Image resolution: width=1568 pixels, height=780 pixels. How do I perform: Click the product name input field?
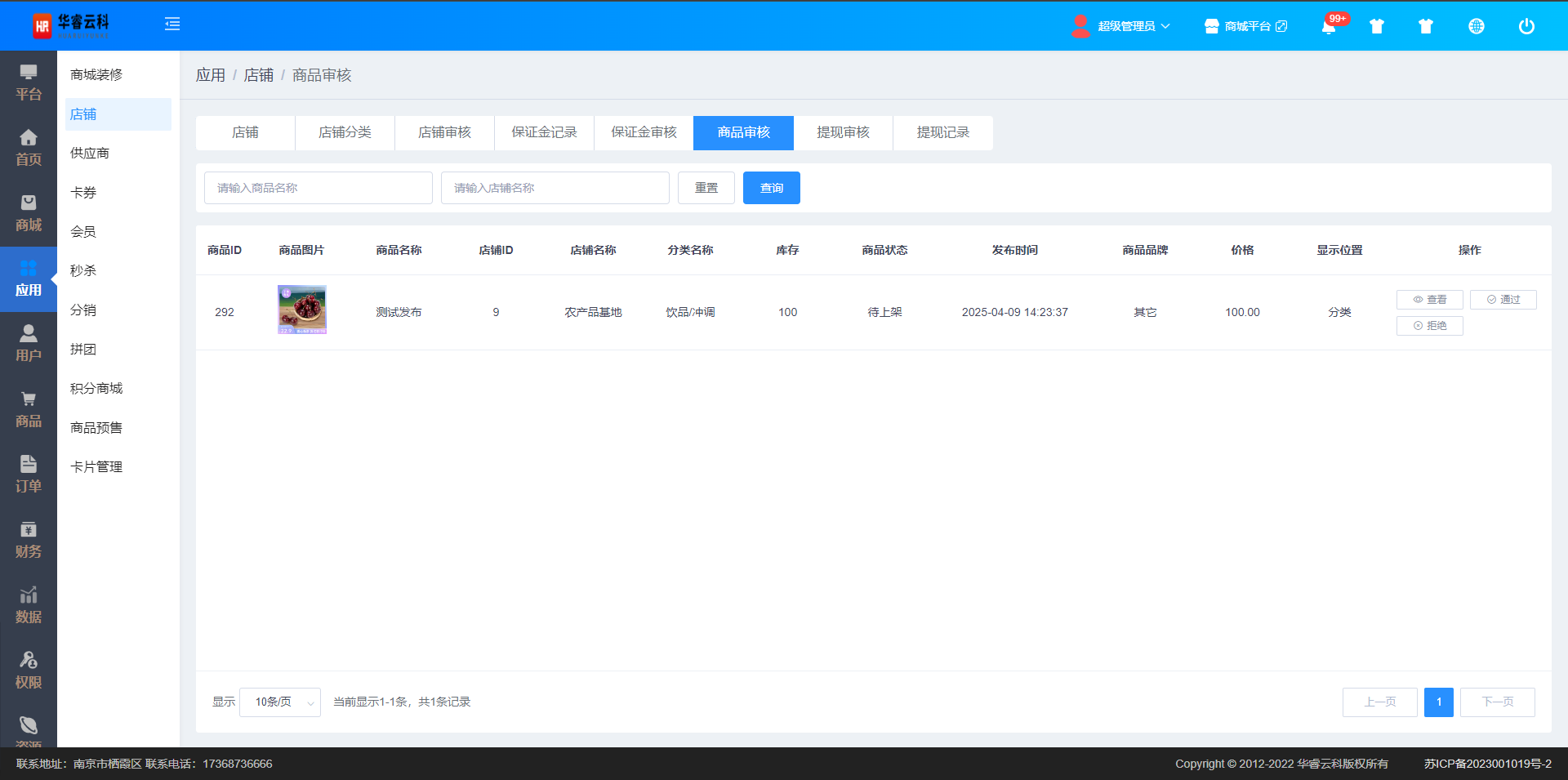(x=318, y=188)
